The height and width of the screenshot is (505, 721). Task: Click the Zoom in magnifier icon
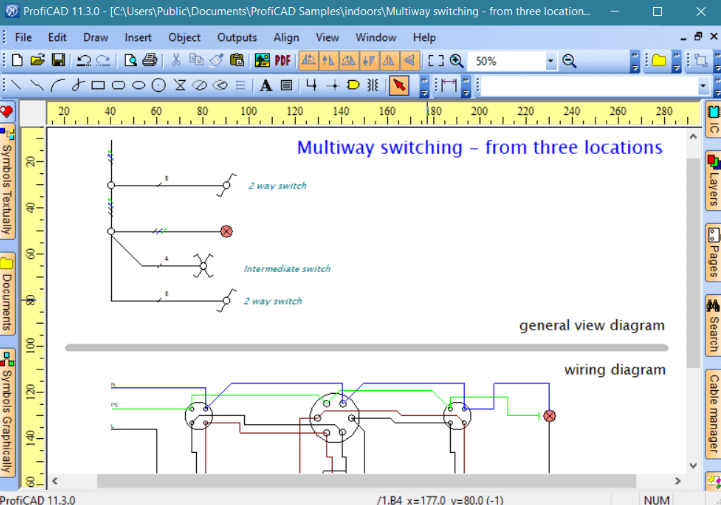click(456, 61)
